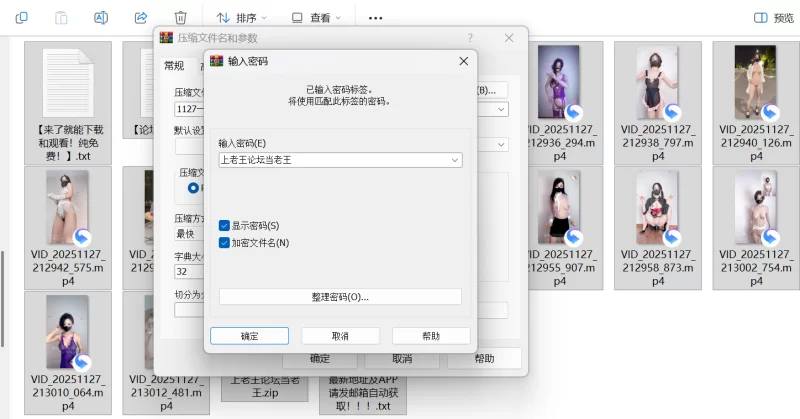Screen dimensions: 800x419
Task: Close the 输入密码 dialog
Action: (464, 61)
